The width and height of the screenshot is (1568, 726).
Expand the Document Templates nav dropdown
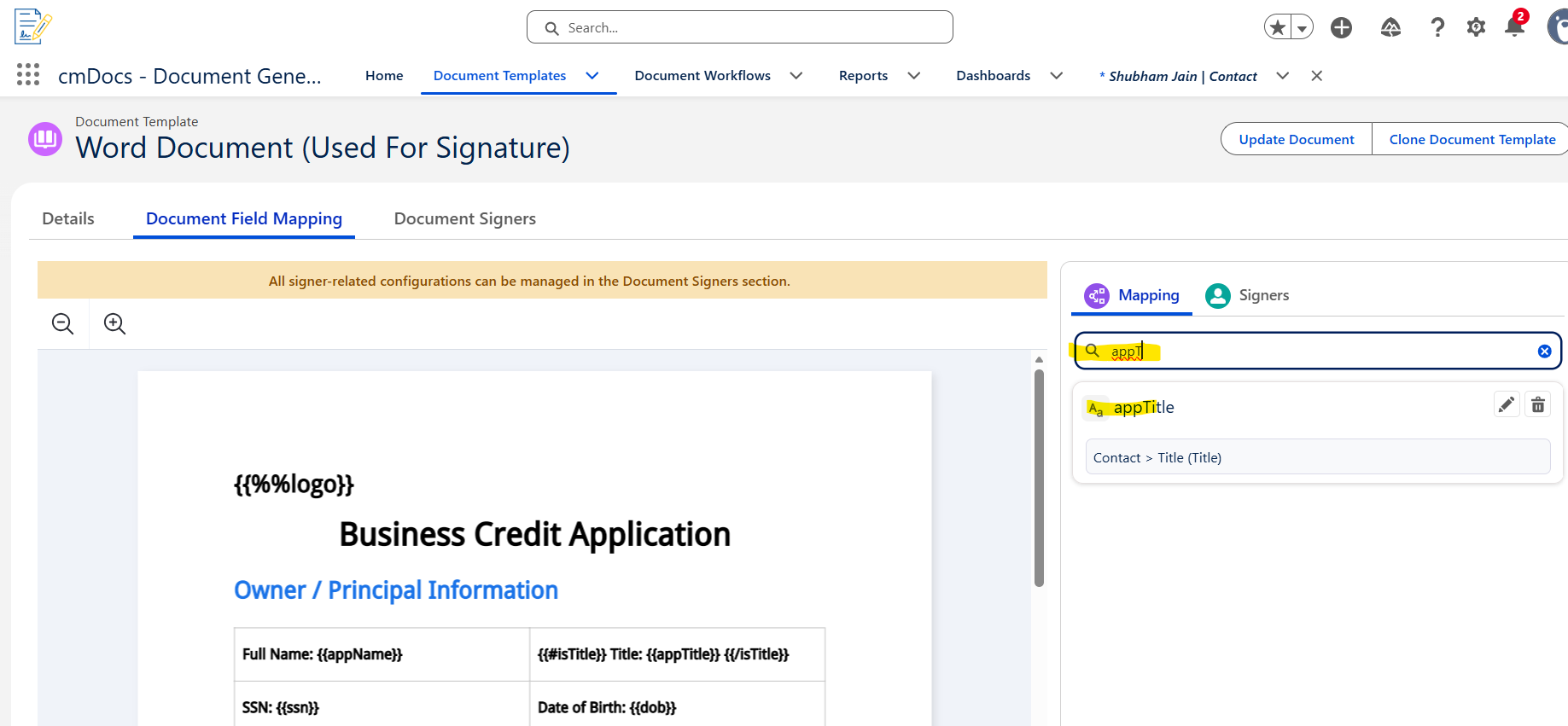pos(592,76)
